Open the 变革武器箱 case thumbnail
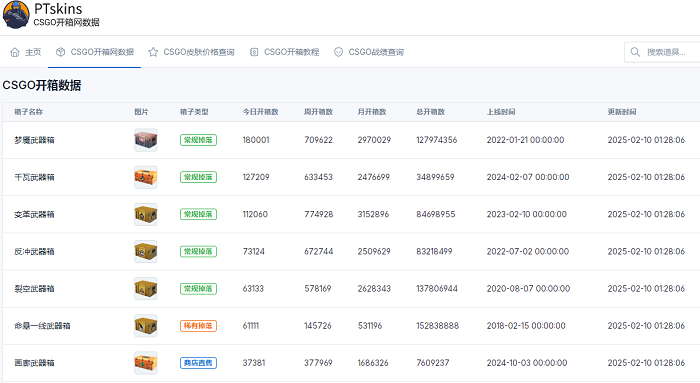Screen dimensions: 700x383 pyautogui.click(x=146, y=214)
